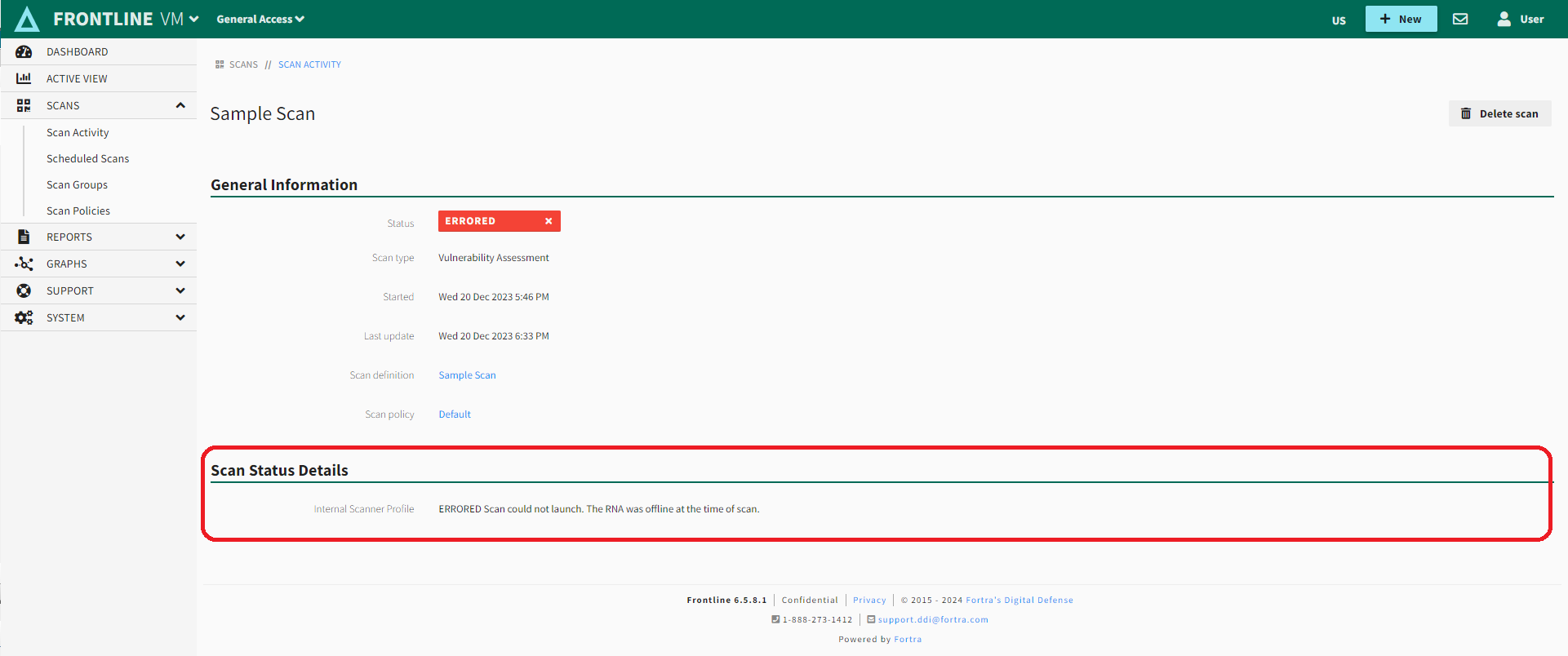
Task: Click the Scan Activity breadcrumb link
Action: tap(309, 64)
